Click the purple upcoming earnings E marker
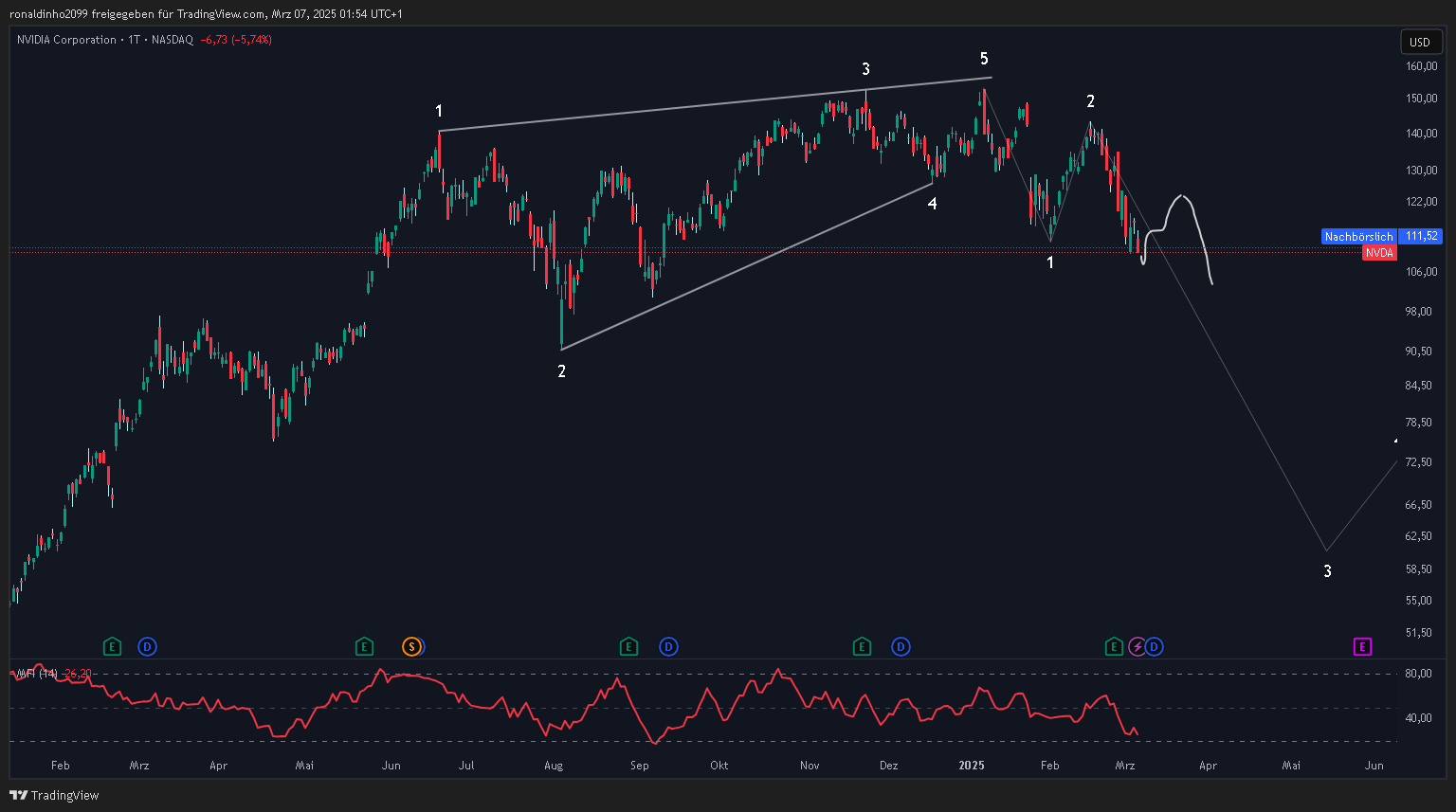Screen dimensions: 1456x812 1362,647
